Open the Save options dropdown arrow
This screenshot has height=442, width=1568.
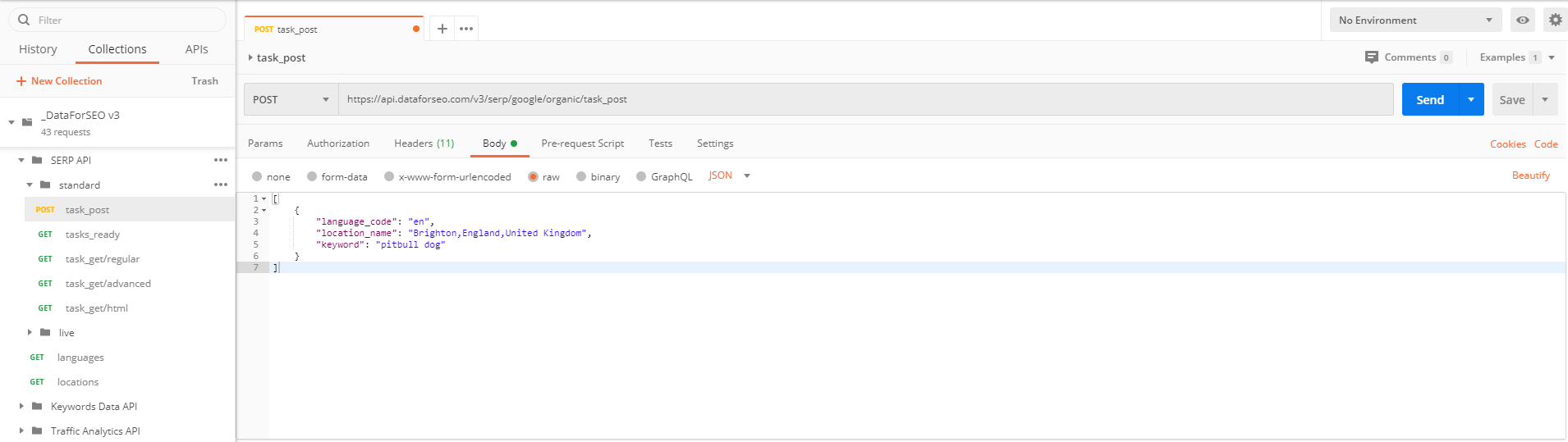pos(1545,99)
